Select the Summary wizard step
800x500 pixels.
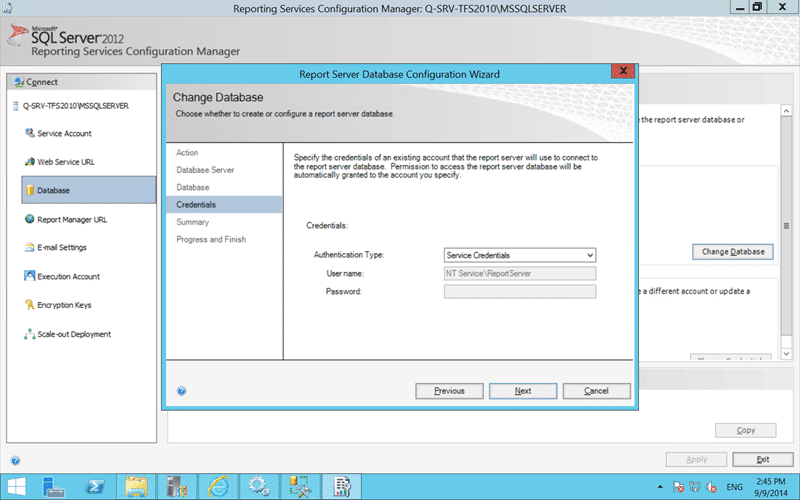point(193,222)
